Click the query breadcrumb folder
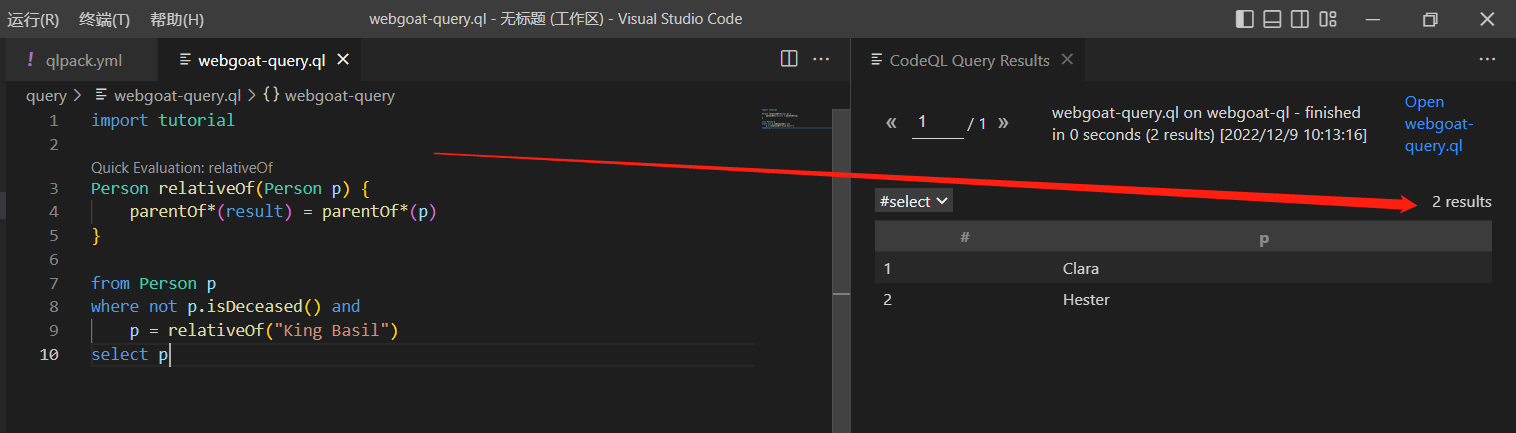Viewport: 1516px width, 433px height. 46,96
